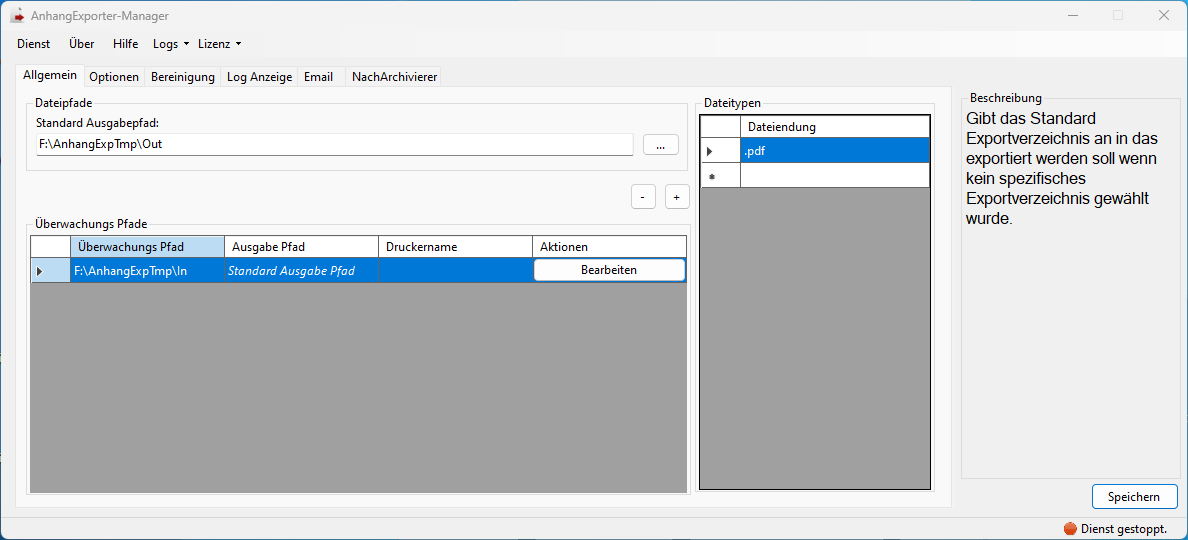Minimize the AnhangExporter-Manager window

coord(1073,15)
